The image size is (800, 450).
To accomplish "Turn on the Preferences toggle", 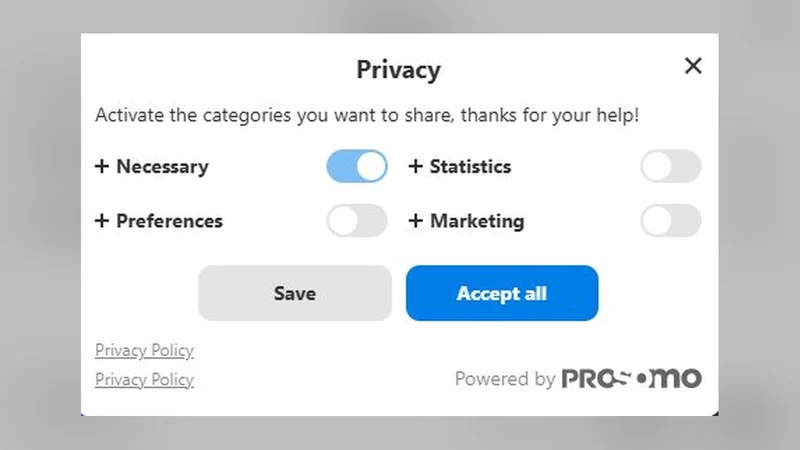I will point(357,221).
